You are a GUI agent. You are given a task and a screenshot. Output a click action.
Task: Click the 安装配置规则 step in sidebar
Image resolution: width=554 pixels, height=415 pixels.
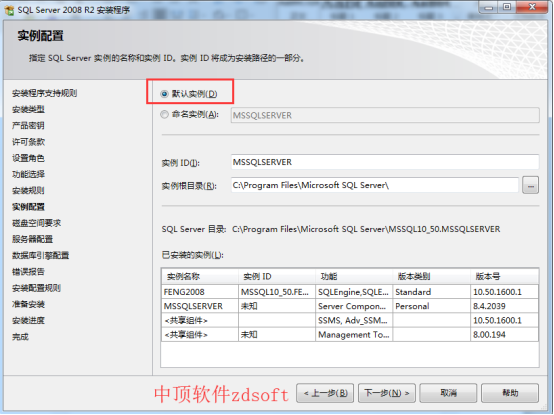[x=36, y=288]
